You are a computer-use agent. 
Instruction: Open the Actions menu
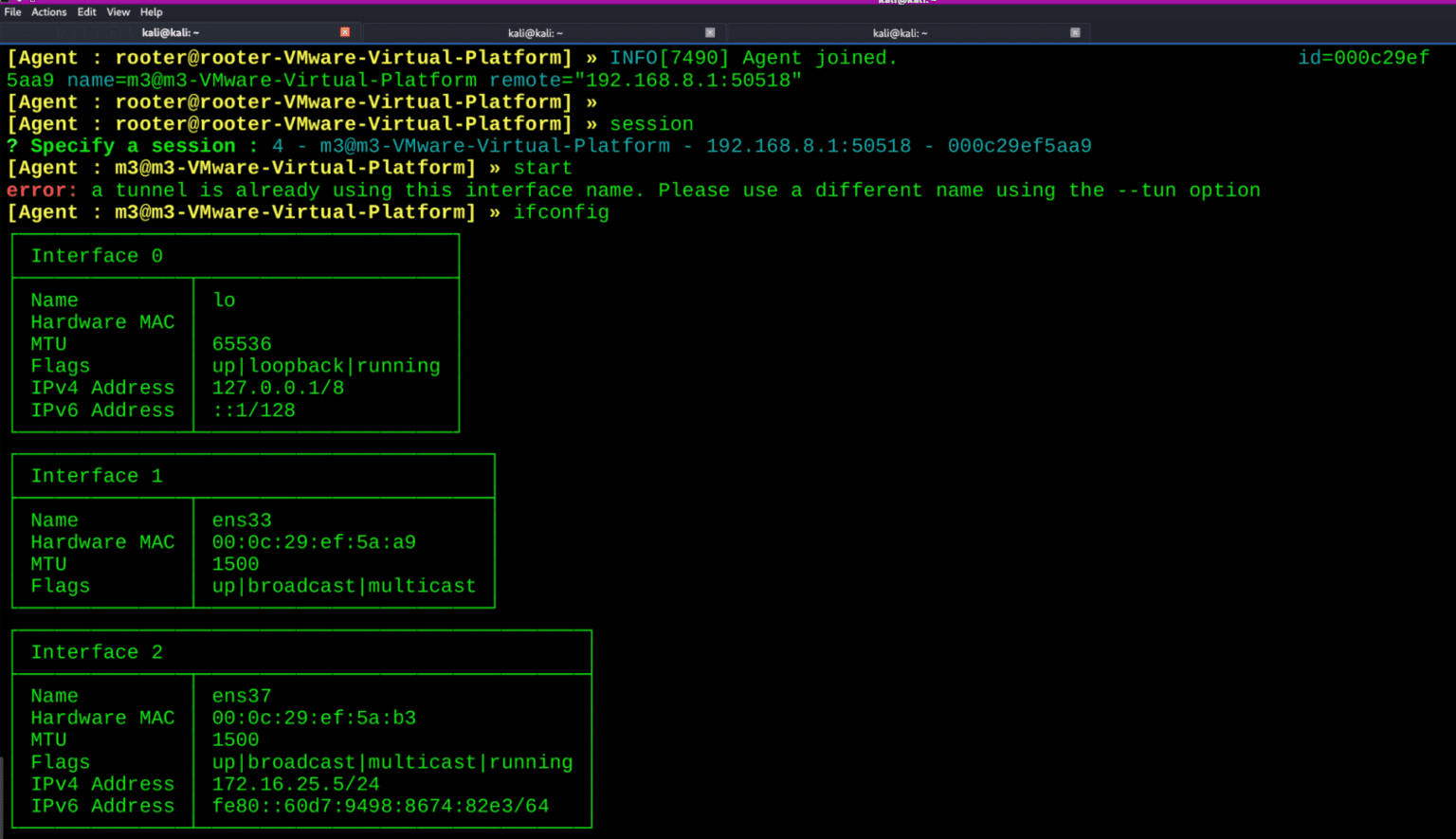coord(48,11)
